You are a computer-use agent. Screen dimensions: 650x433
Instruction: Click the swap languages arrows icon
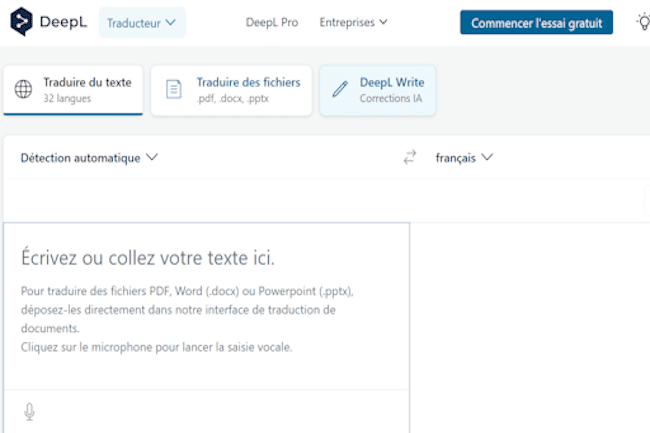pos(410,157)
